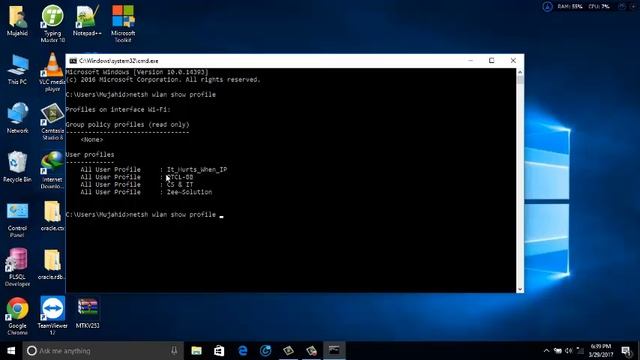Open the cmd.exe title bar system icon
Viewport: 640px width, 360px height.
click(73, 61)
